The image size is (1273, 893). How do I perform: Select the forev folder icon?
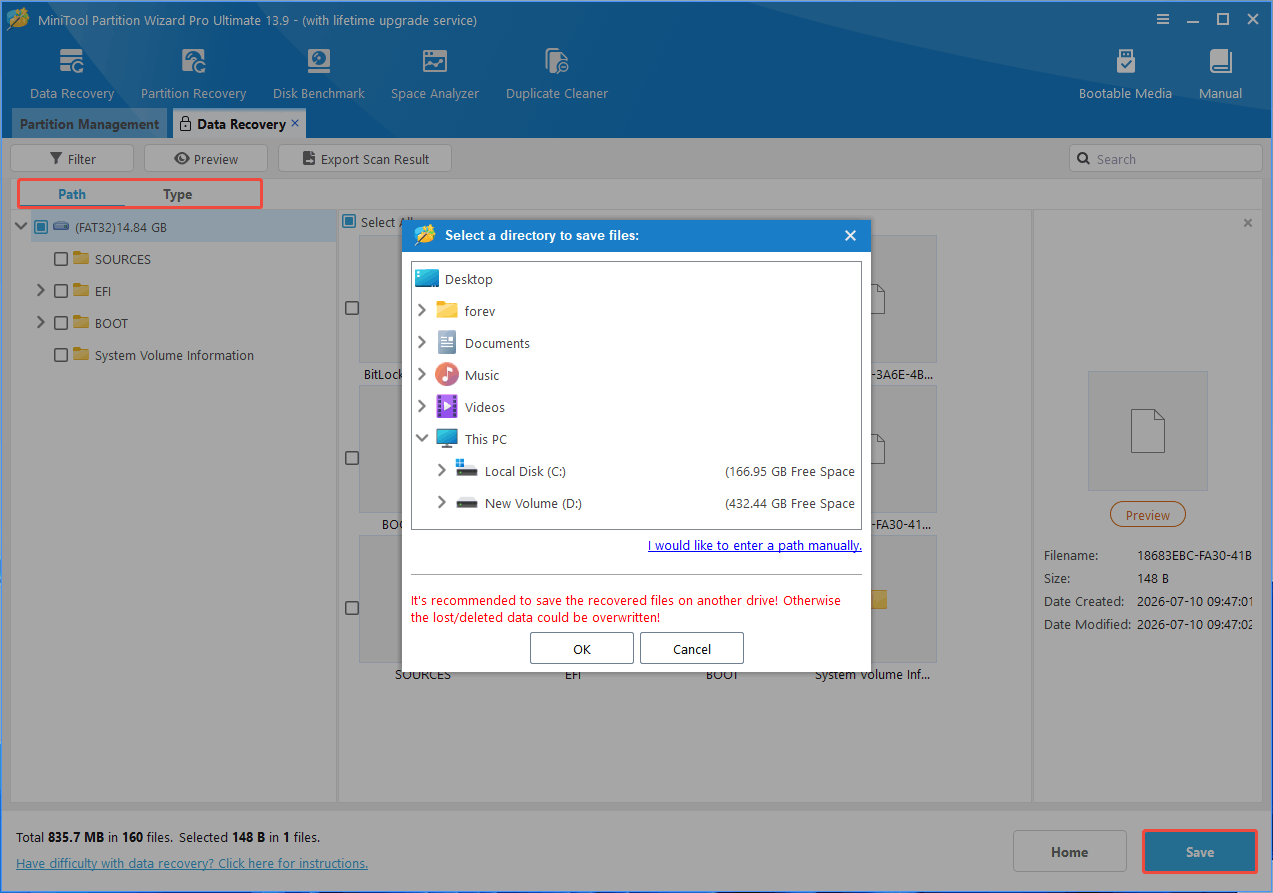(447, 311)
